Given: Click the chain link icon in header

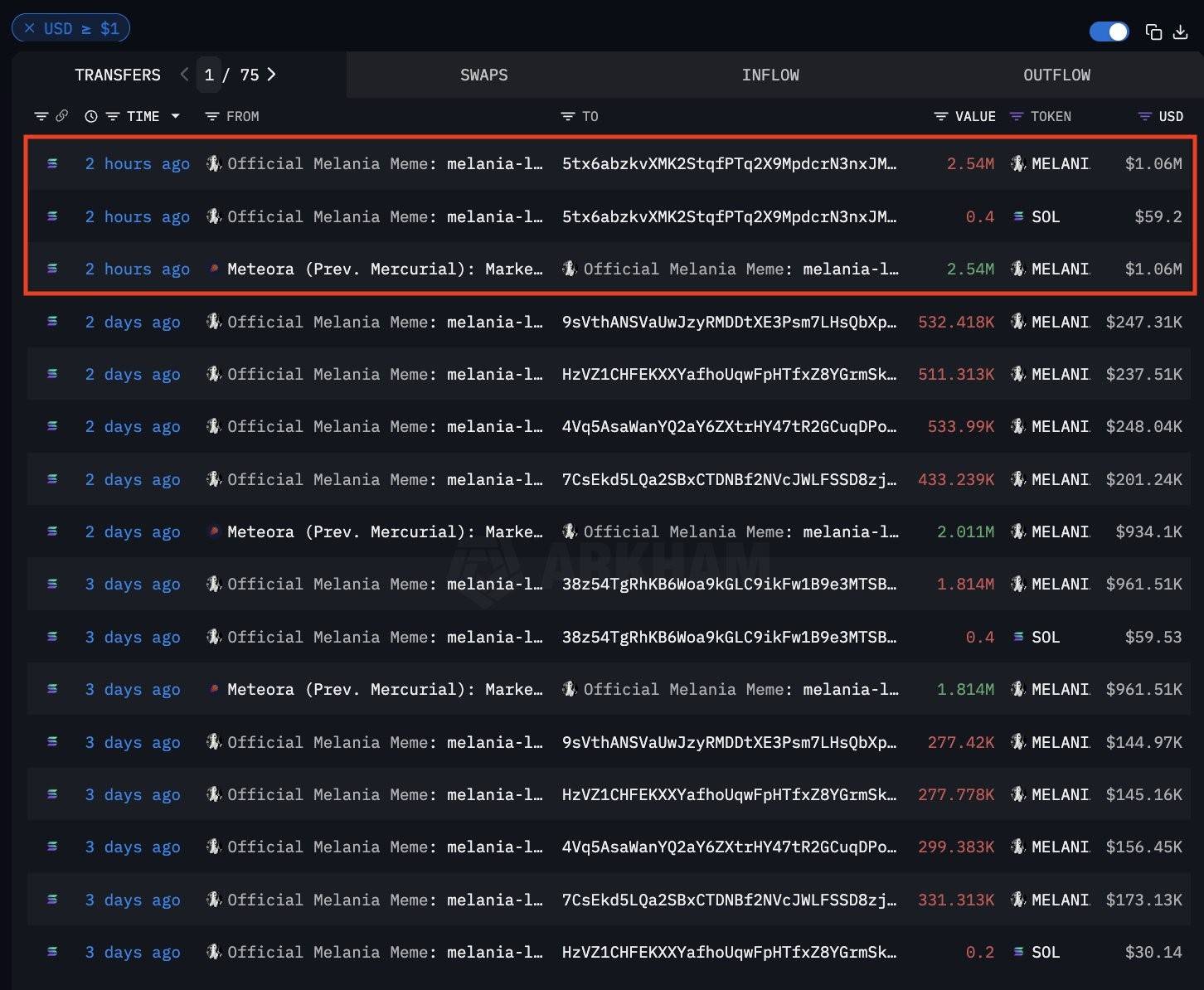Looking at the screenshot, I should coord(61,116).
